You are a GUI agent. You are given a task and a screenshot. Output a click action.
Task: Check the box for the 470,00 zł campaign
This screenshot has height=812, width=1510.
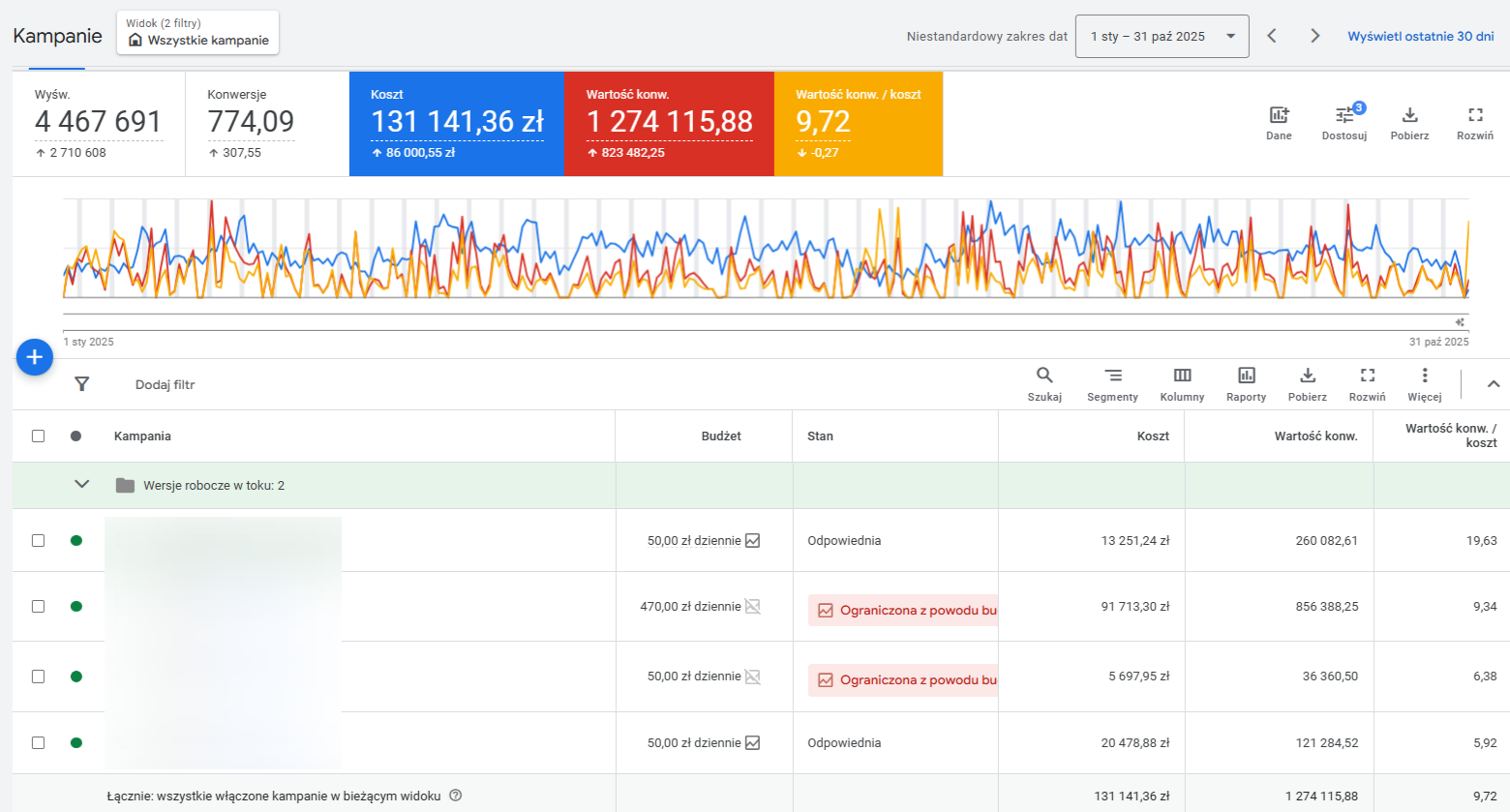tap(38, 606)
